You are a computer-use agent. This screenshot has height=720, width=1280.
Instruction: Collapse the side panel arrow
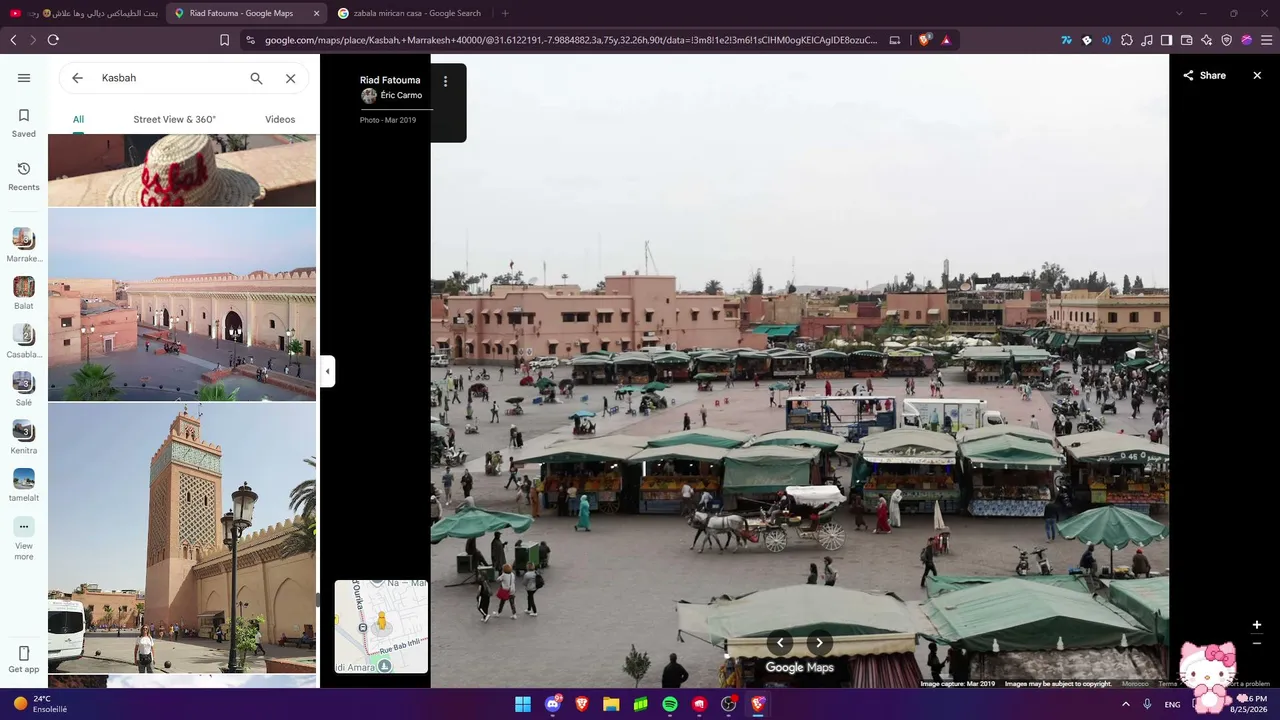pos(327,371)
